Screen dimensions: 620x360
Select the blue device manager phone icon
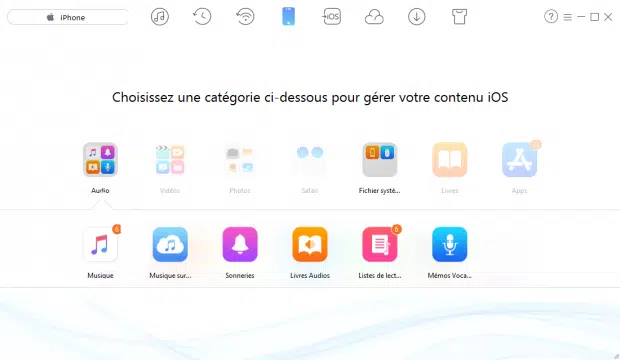288,17
